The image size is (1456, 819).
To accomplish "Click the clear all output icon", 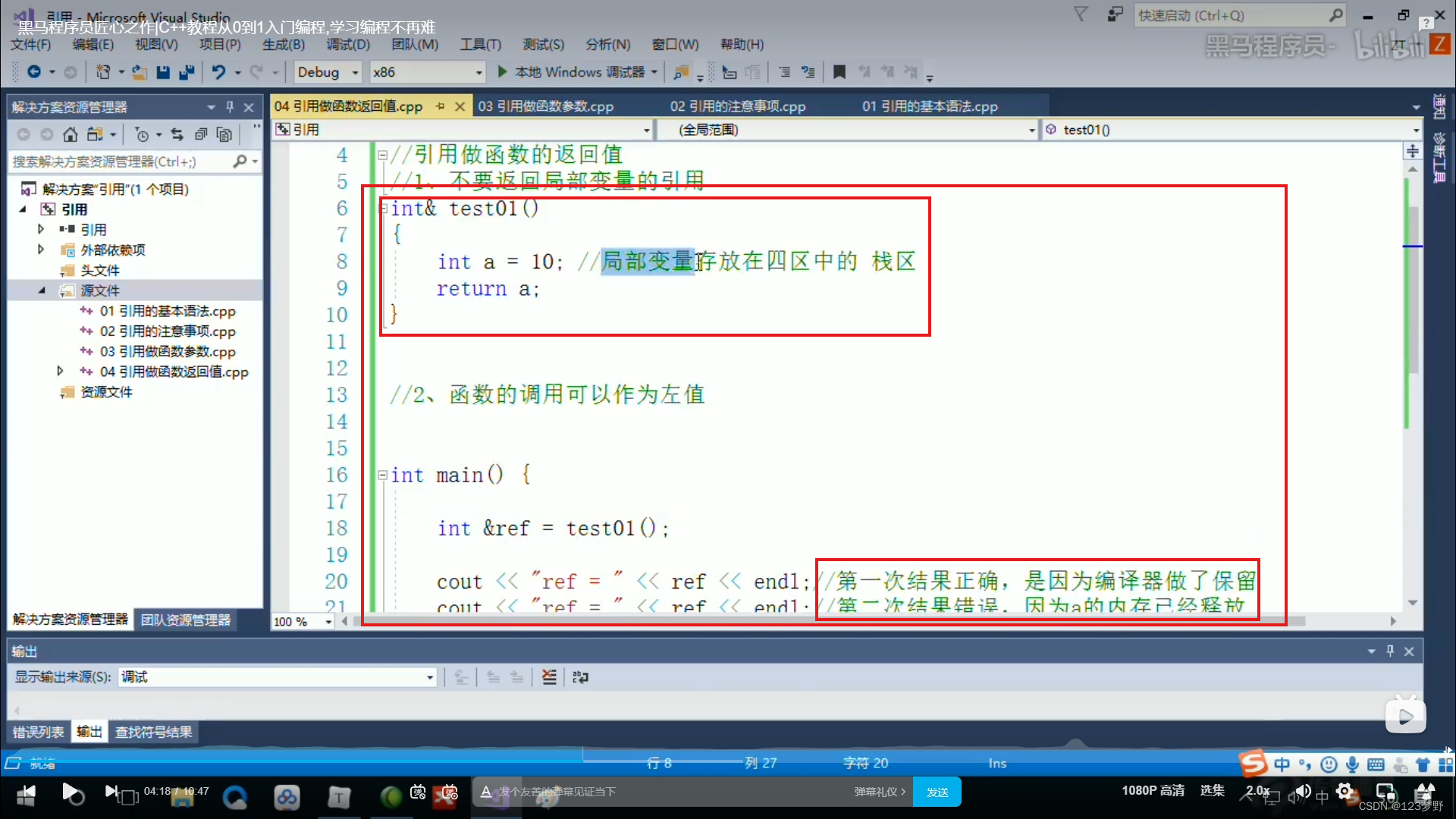I will 549,676.
